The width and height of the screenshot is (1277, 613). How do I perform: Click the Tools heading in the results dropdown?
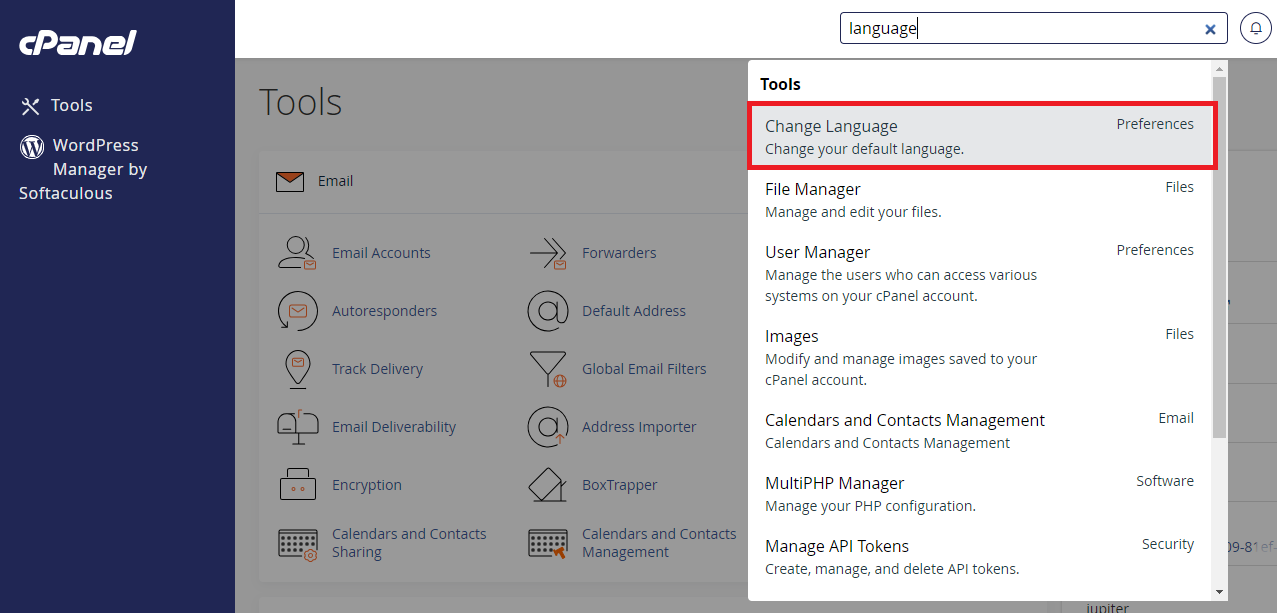[x=780, y=84]
